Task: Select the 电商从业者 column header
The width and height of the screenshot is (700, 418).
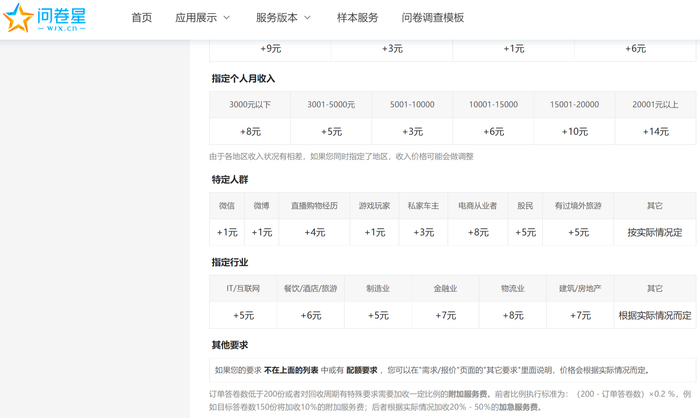Action: (x=478, y=206)
